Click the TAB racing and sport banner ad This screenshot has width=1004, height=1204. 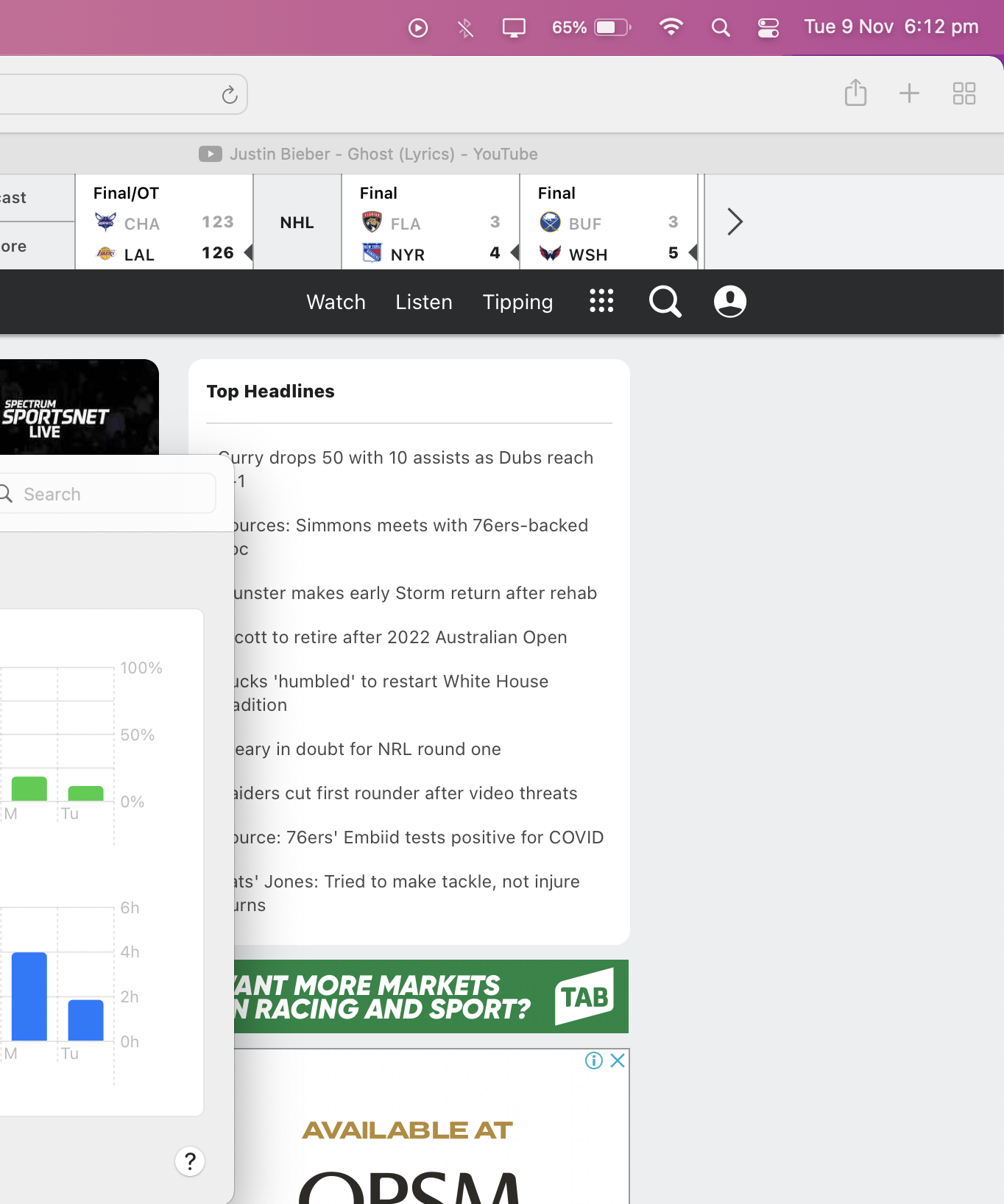click(431, 996)
